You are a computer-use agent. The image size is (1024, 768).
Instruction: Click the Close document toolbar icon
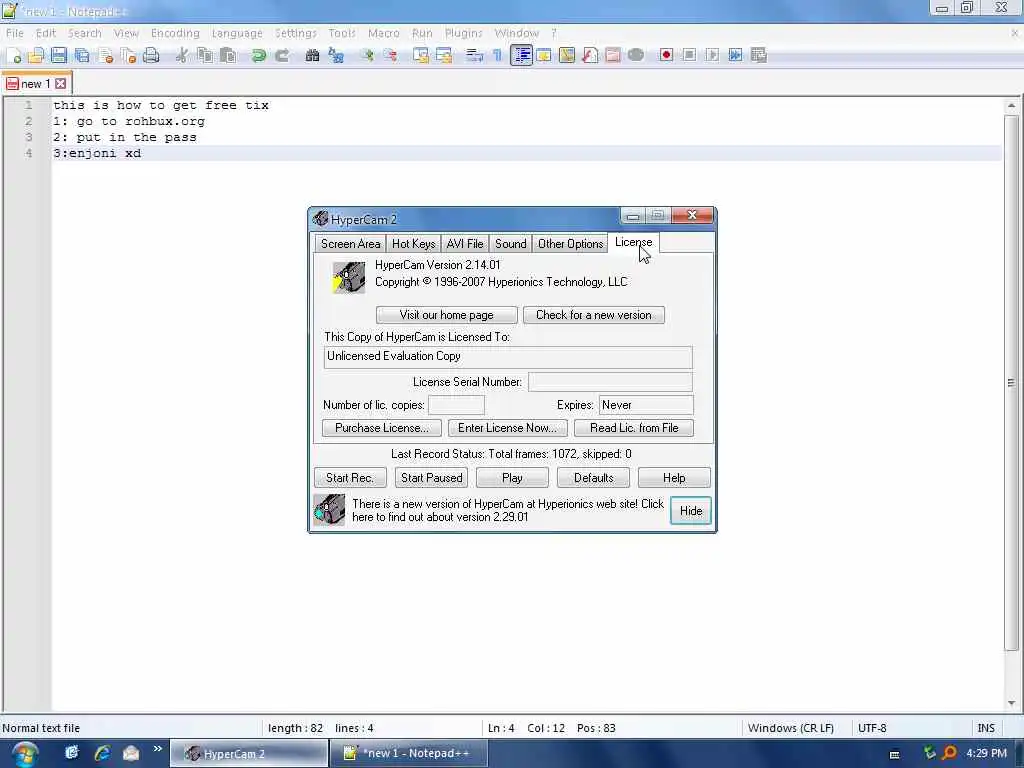(106, 56)
